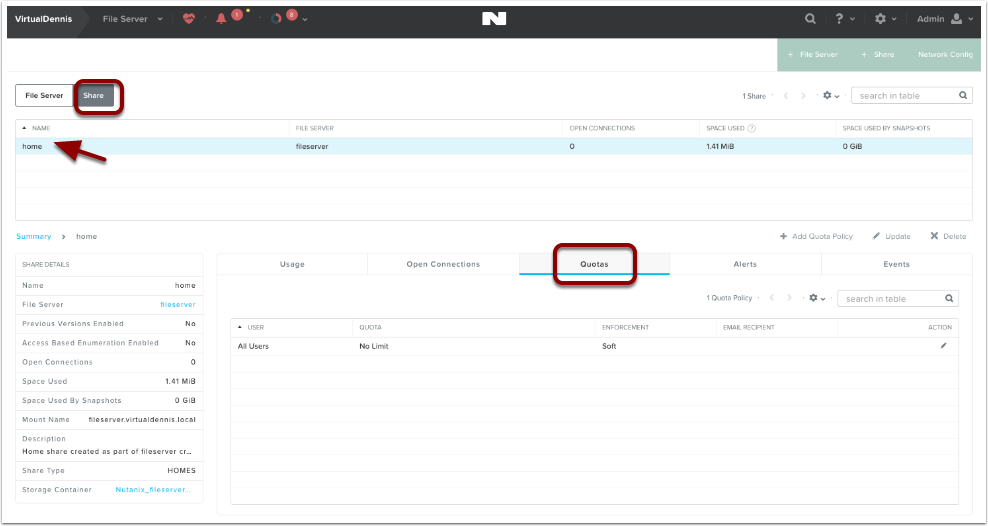Sort shares table by Name column
This screenshot has width=988, height=526.
tap(40, 128)
